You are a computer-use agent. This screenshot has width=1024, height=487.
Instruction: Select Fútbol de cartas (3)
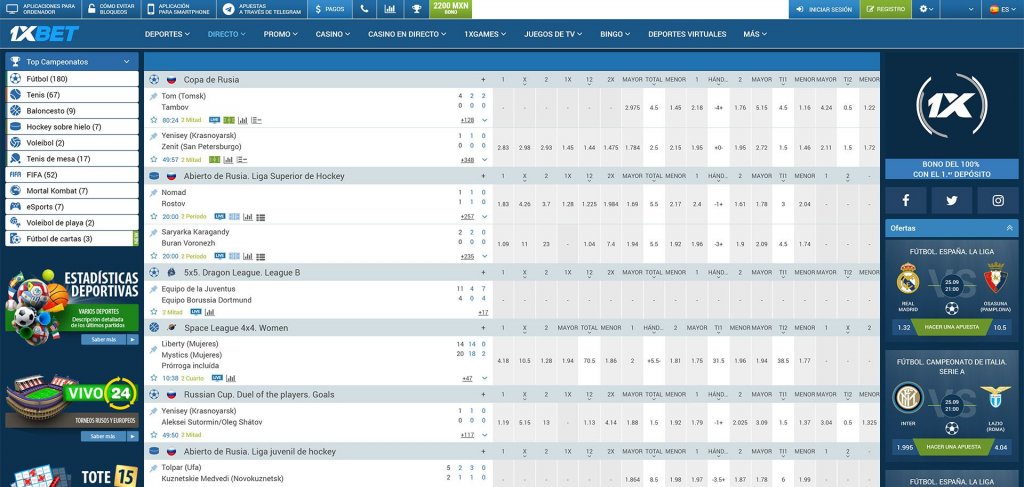72,239
